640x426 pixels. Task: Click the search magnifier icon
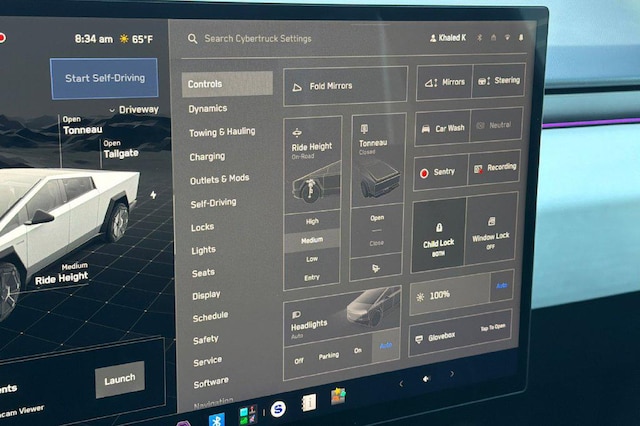point(192,39)
